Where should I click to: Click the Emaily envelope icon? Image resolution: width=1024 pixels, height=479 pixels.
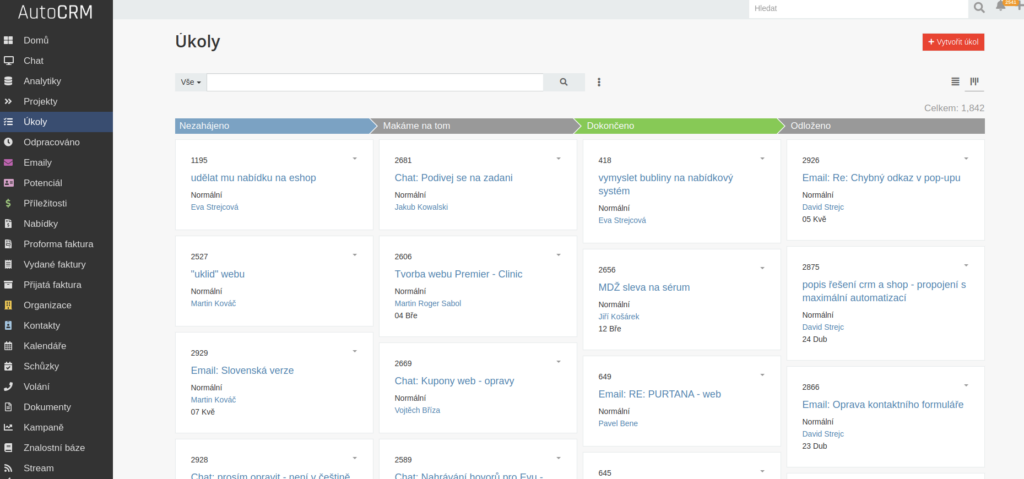click(x=8, y=163)
